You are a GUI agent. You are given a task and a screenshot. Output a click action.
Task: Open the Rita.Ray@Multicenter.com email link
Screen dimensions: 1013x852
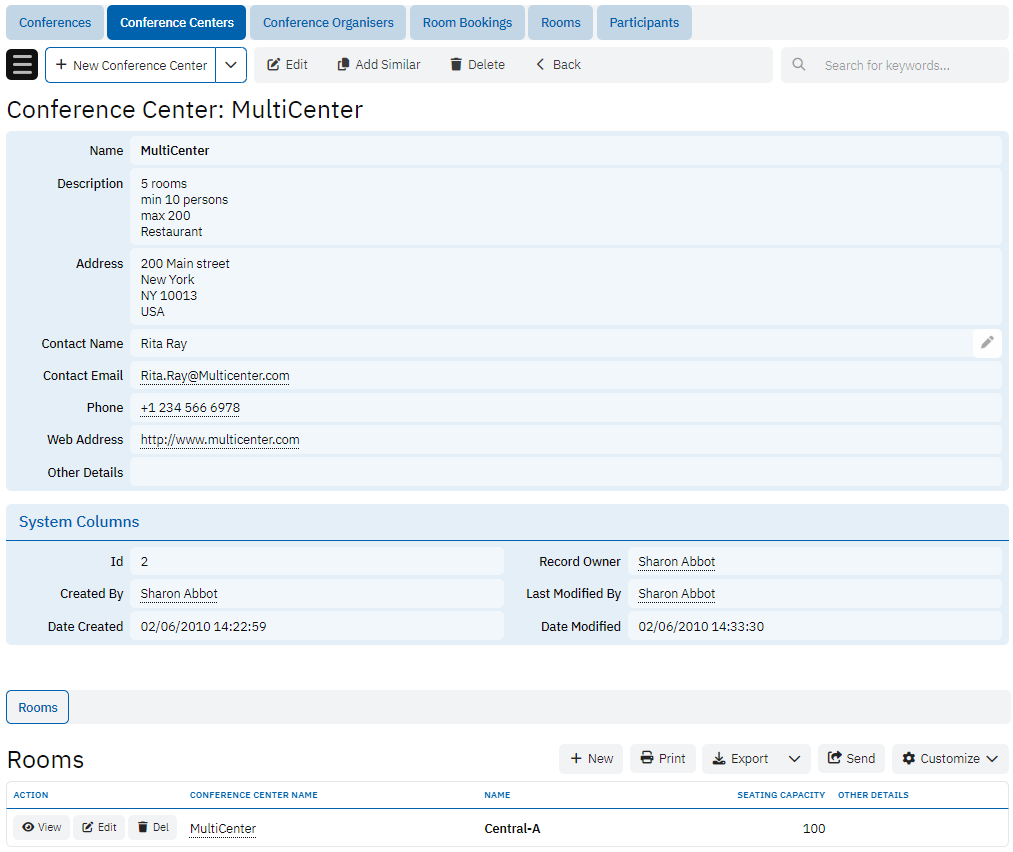(215, 376)
